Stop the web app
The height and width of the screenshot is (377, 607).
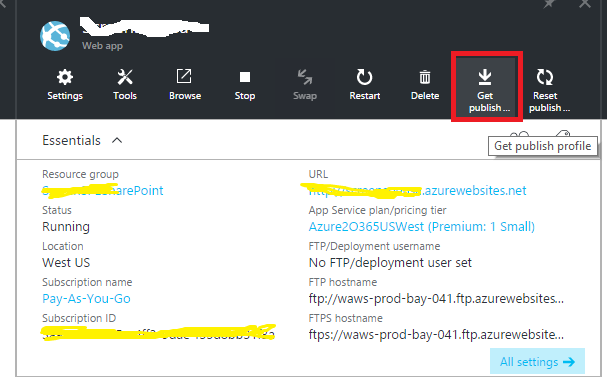pos(245,86)
